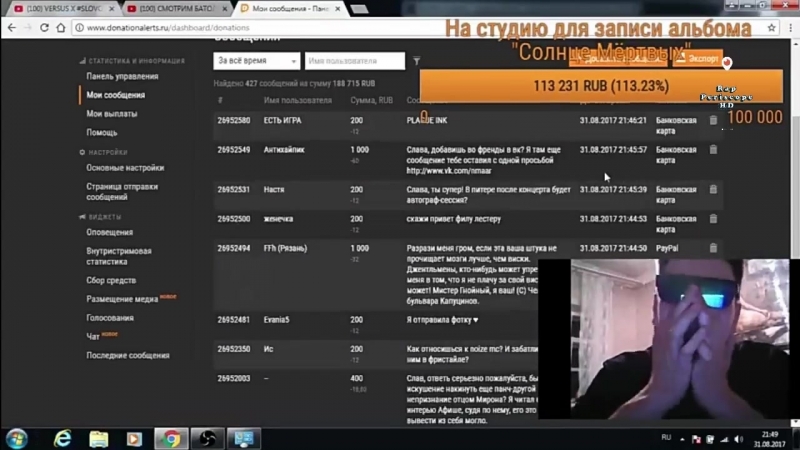Open Размещение медиа widget
This screenshot has width=800, height=450.
pos(122,299)
